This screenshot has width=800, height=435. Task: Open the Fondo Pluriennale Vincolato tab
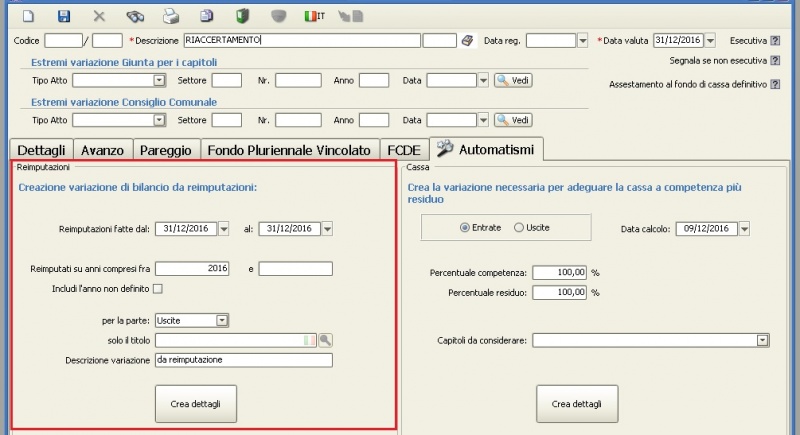pyautogui.click(x=289, y=150)
